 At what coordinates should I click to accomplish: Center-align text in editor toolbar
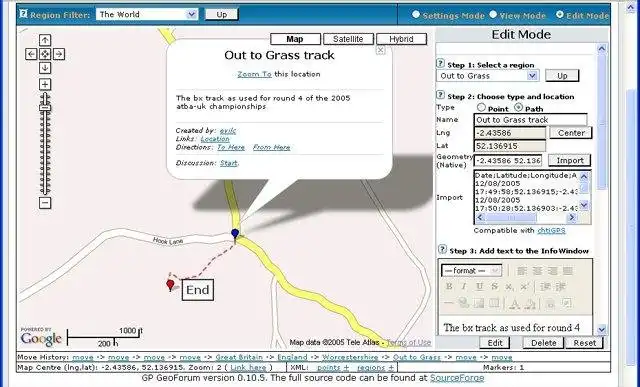(x=537, y=271)
